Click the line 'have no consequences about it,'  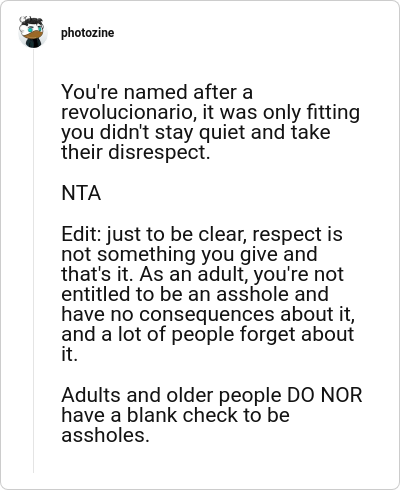pyautogui.click(x=208, y=314)
